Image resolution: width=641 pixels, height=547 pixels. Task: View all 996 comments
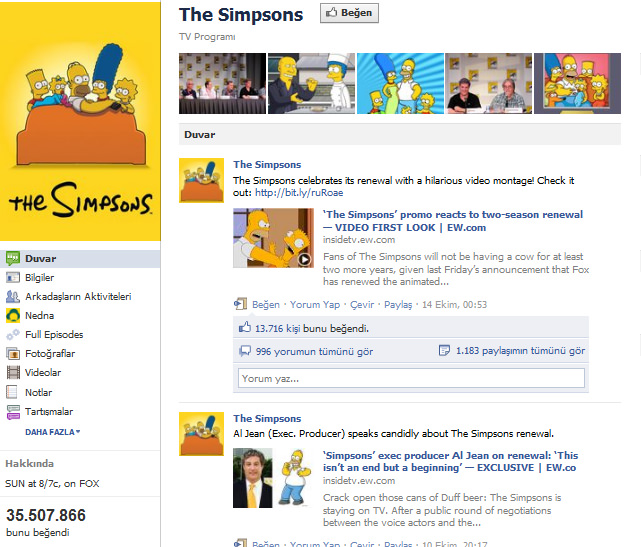pyautogui.click(x=314, y=351)
